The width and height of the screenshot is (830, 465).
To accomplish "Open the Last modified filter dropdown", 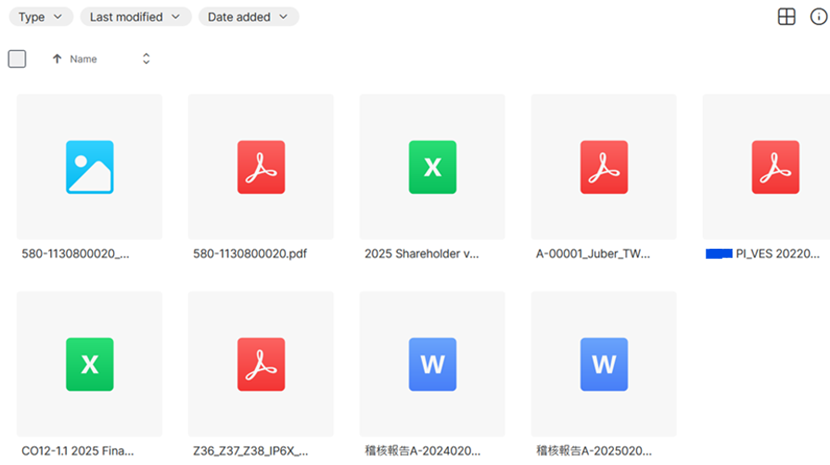I will tap(135, 17).
